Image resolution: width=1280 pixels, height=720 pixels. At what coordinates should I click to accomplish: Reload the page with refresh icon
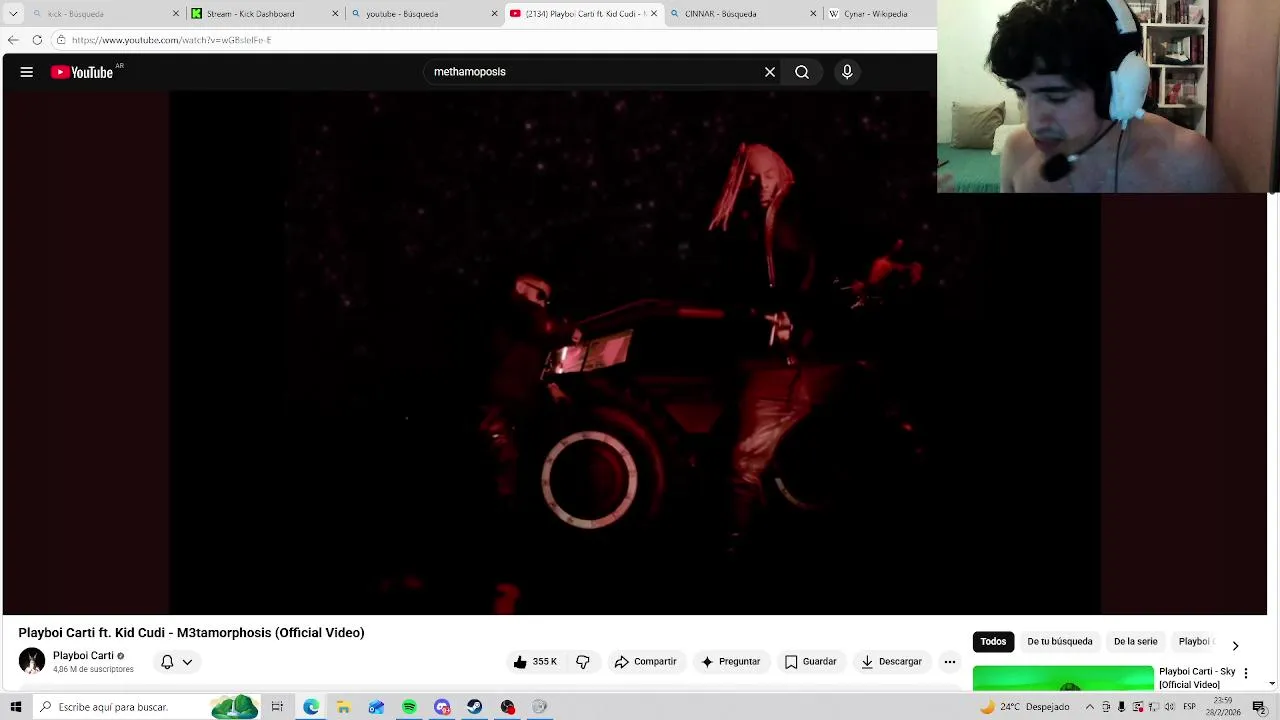(x=37, y=40)
